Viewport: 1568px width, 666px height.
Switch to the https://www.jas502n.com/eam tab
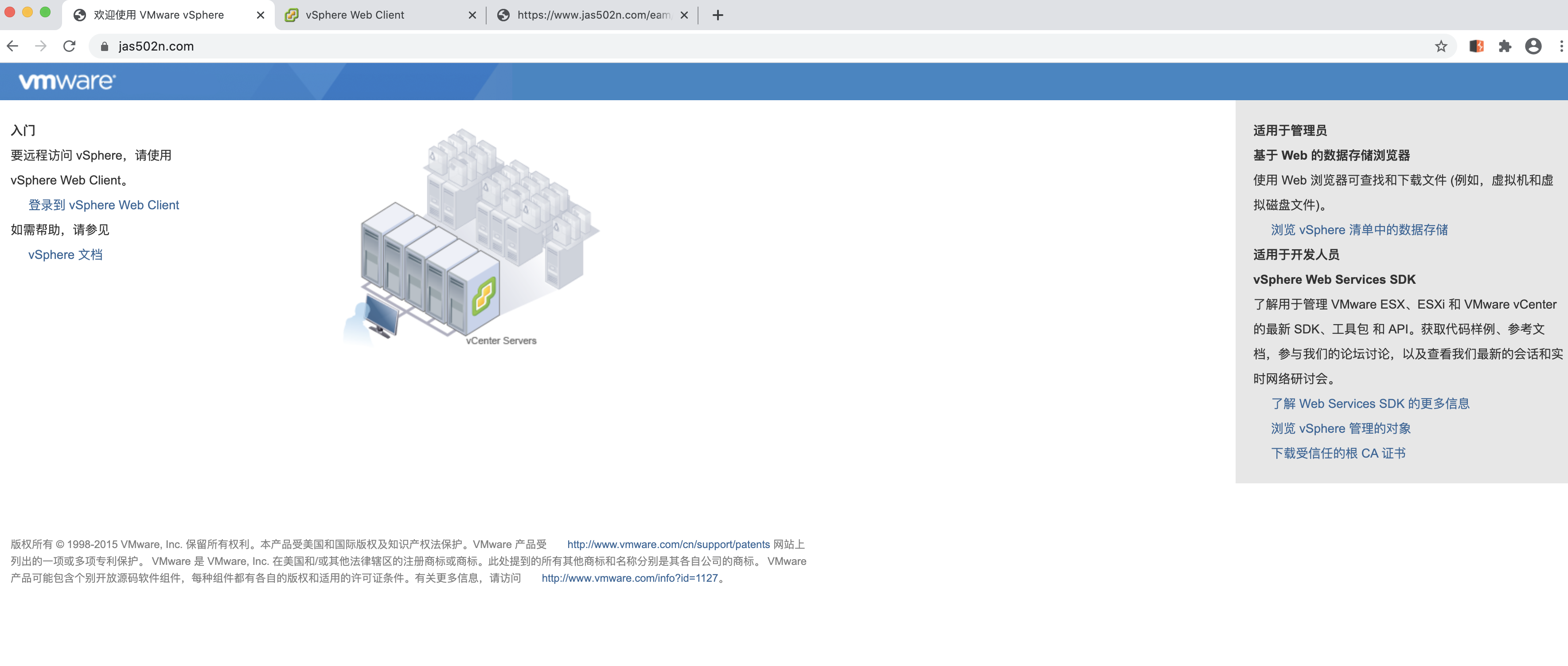coord(592,15)
